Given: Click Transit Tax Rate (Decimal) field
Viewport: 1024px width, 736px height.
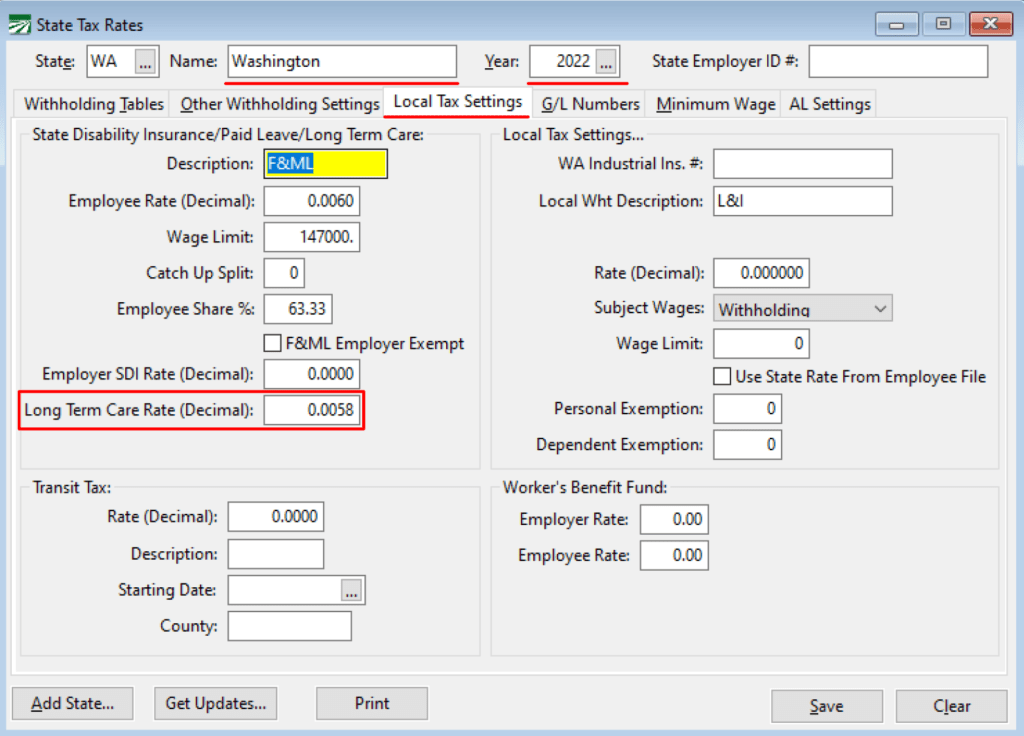Looking at the screenshot, I should [x=276, y=517].
